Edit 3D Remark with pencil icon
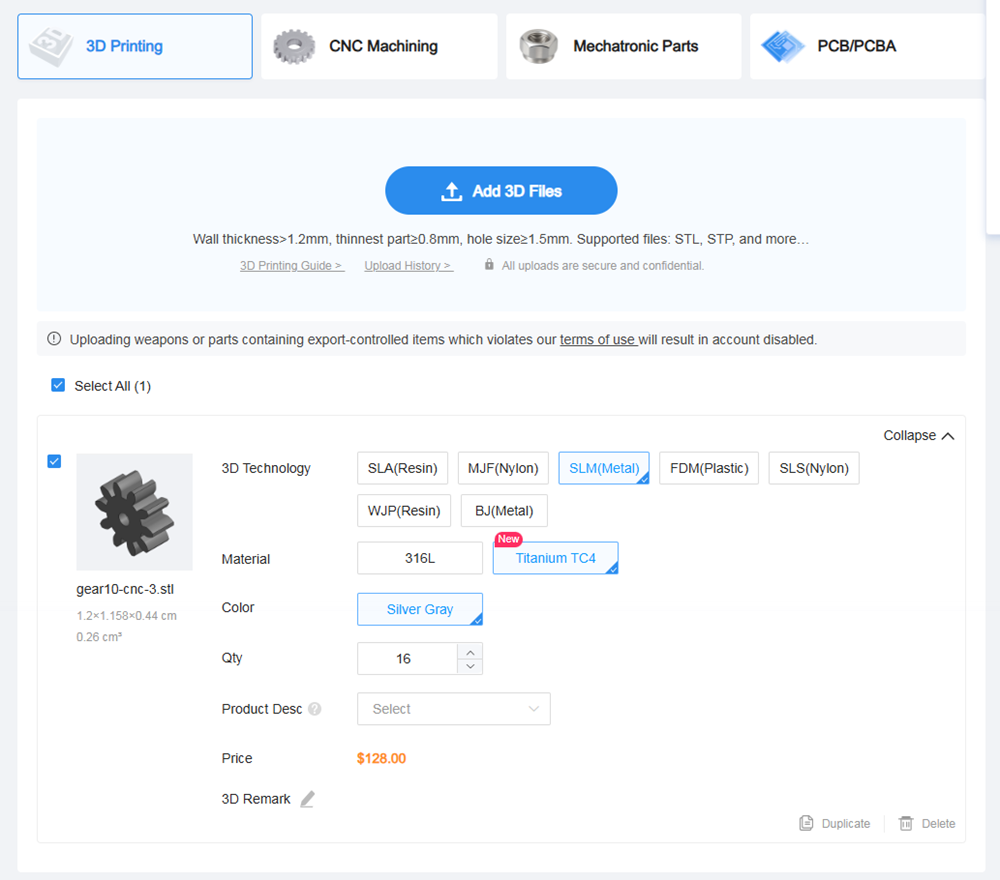The width and height of the screenshot is (1000, 880). (x=307, y=799)
